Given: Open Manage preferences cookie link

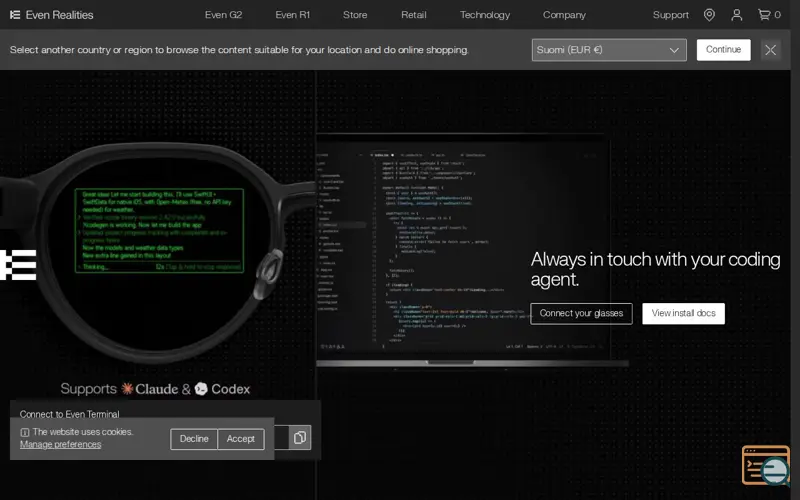Looking at the screenshot, I should [61, 444].
